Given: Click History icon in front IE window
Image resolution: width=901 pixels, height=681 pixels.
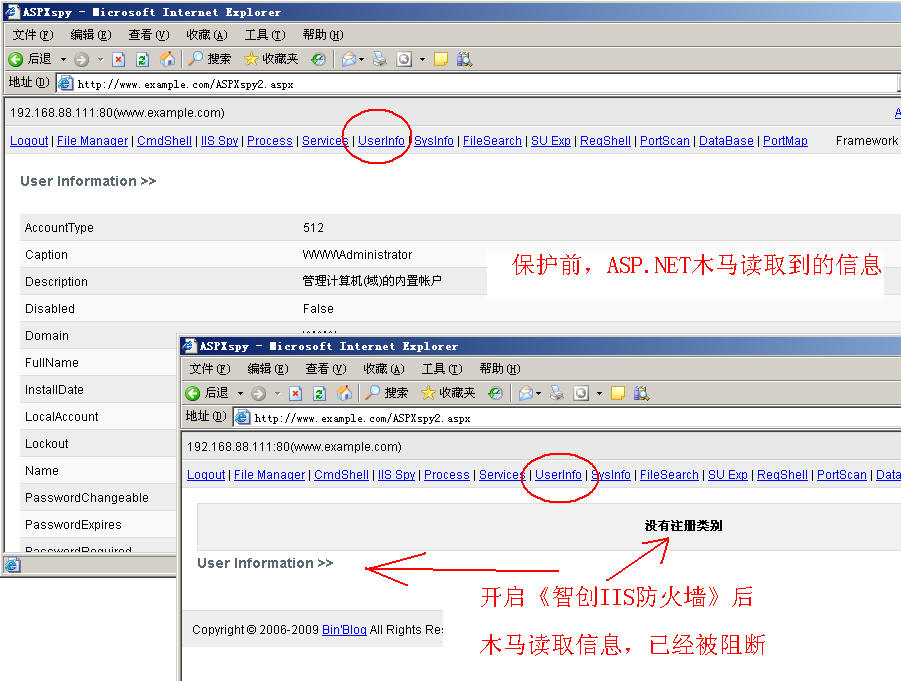Looking at the screenshot, I should (x=495, y=393).
